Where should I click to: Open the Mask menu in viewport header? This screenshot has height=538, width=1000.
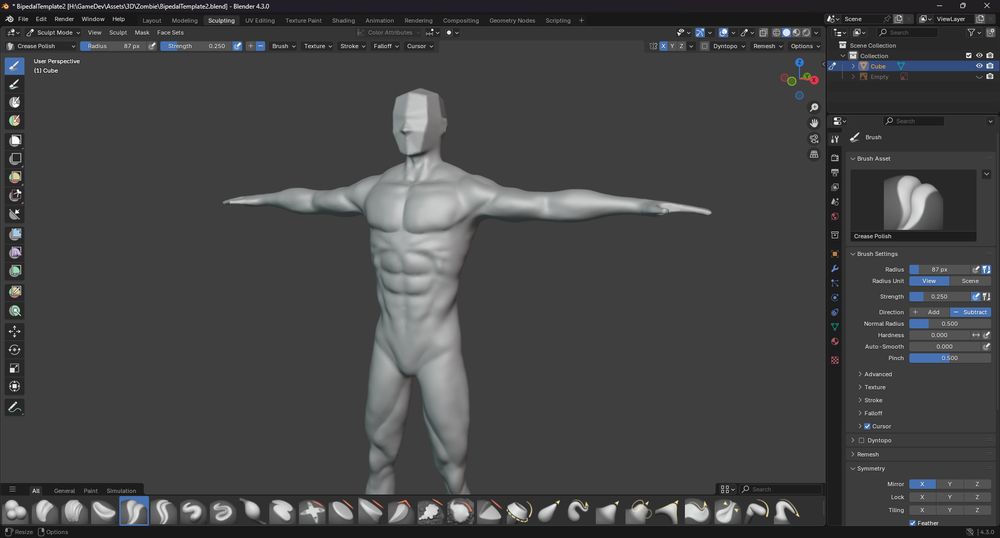point(142,33)
